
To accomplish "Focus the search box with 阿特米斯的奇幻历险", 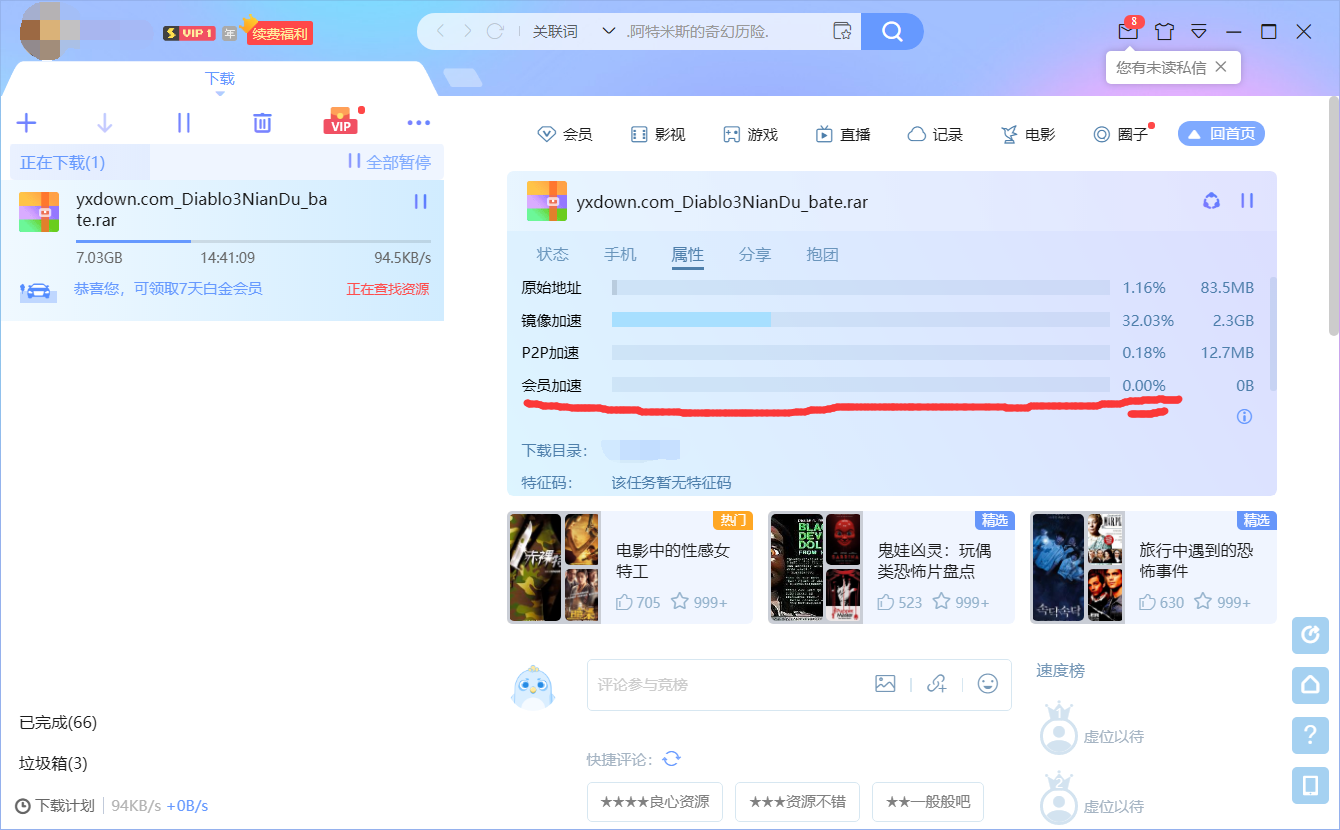I will click(725, 31).
